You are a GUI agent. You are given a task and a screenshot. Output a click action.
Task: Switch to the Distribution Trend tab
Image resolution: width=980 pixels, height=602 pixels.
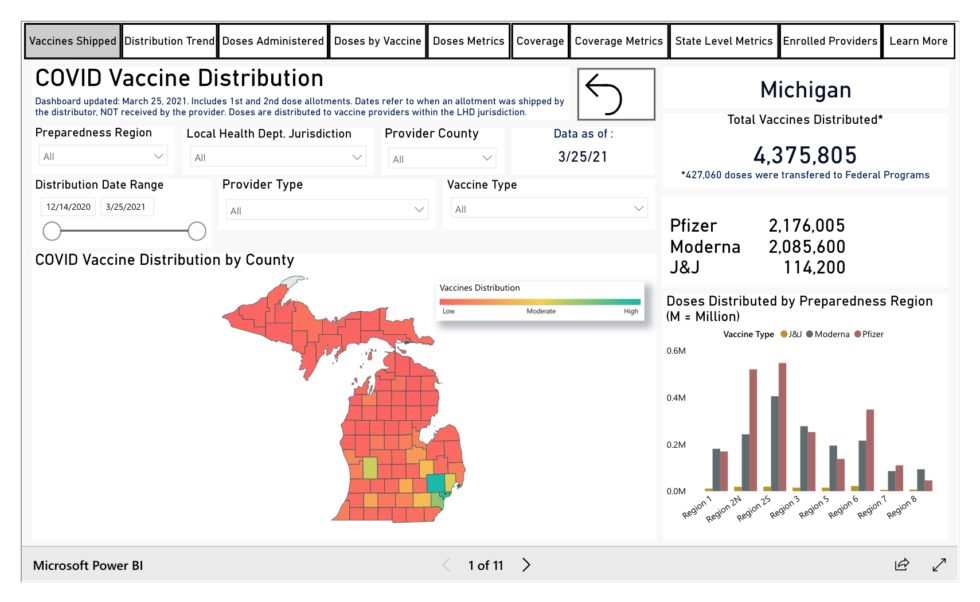point(168,41)
